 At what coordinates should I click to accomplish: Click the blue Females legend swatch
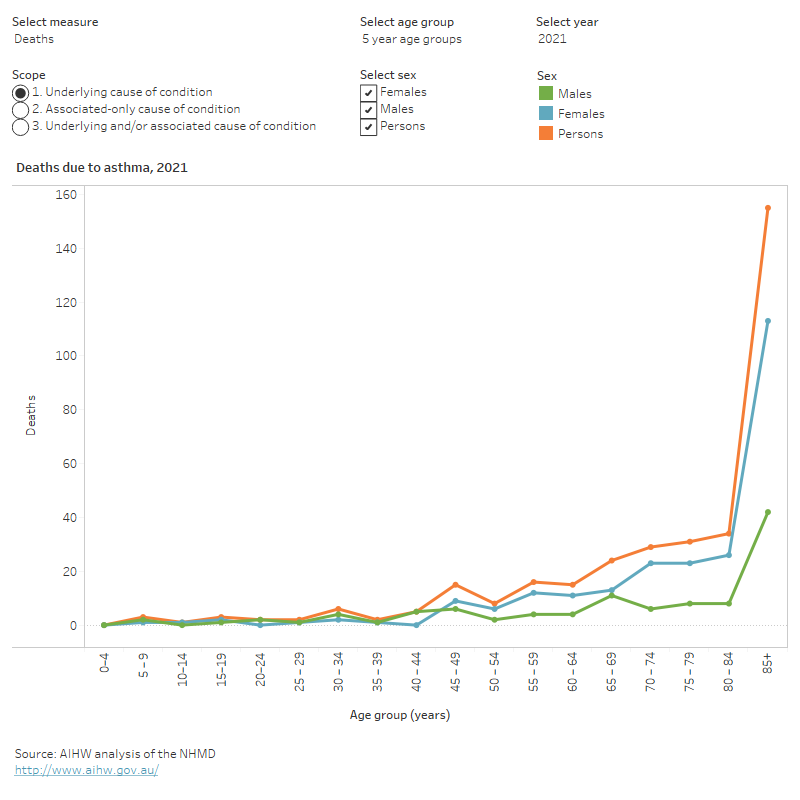pyautogui.click(x=545, y=114)
